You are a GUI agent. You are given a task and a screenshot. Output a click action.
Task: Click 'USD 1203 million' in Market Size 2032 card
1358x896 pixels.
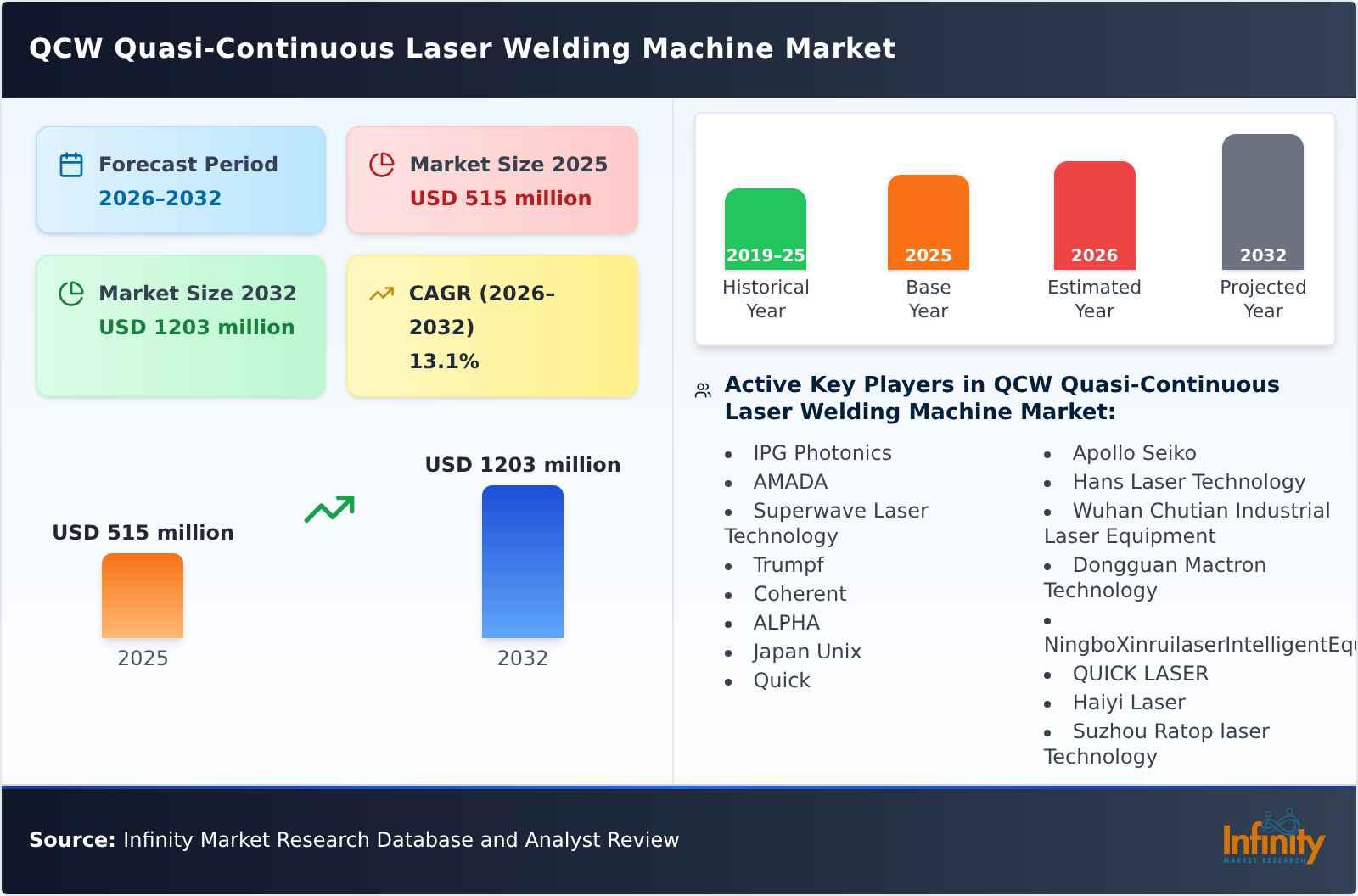[x=197, y=328]
